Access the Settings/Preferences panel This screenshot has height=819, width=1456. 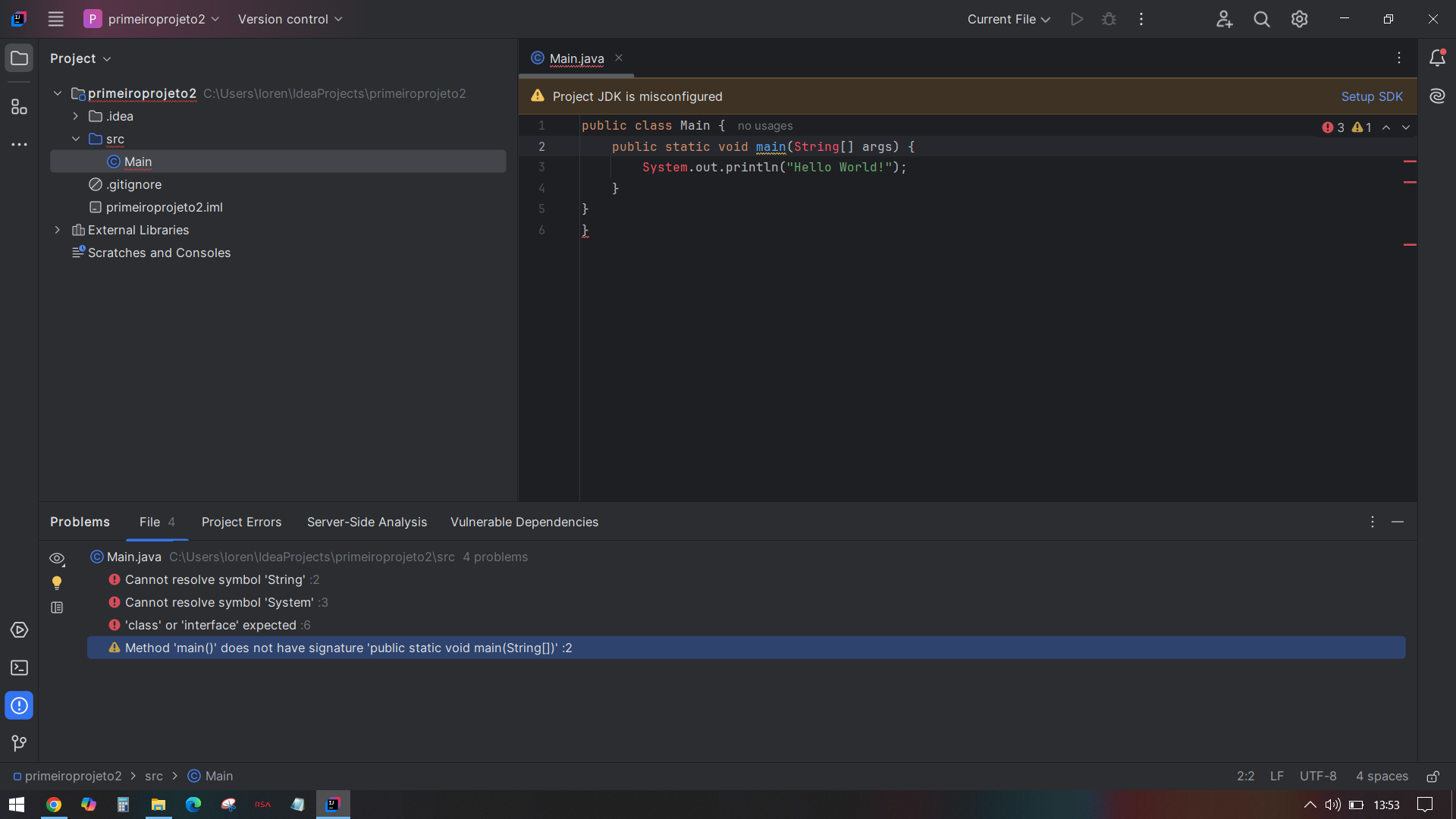[1299, 19]
